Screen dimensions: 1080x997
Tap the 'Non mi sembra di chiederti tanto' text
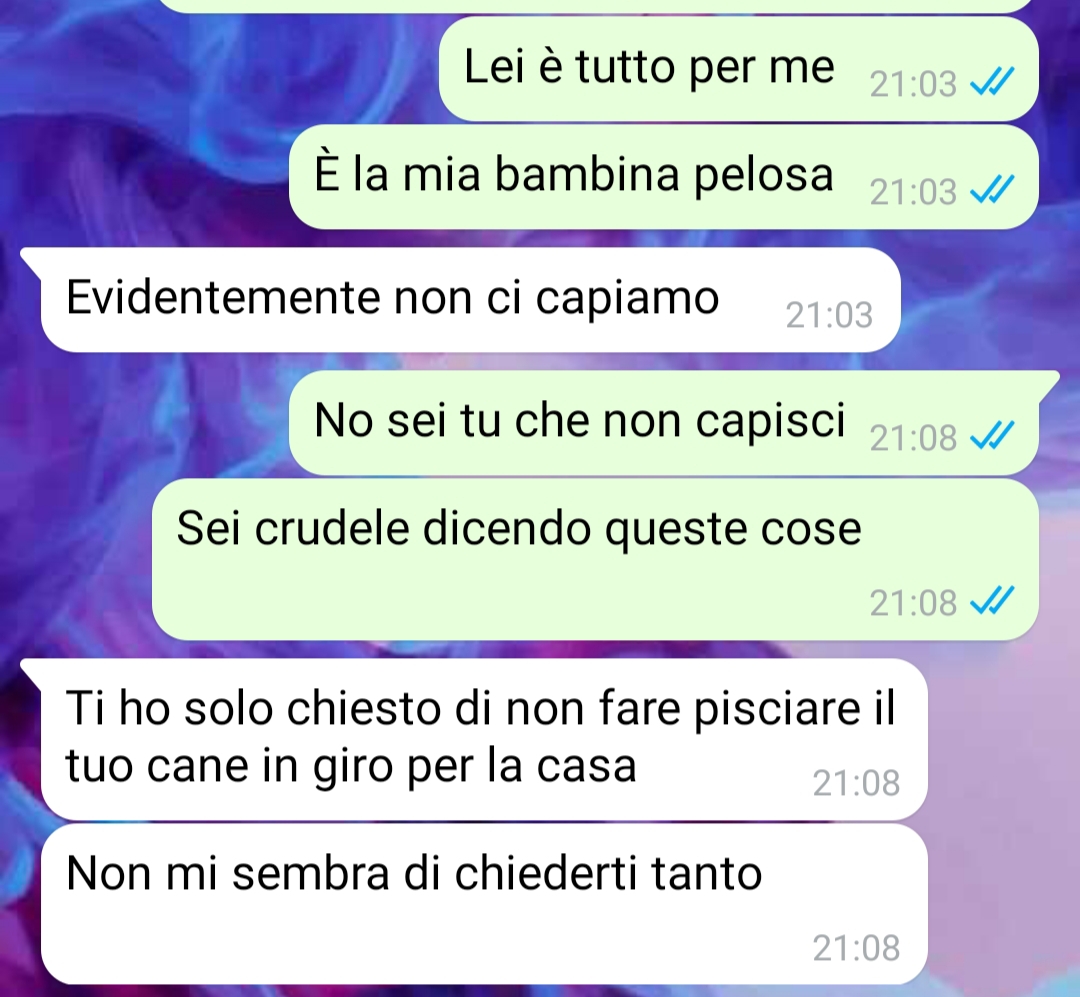tap(414, 873)
